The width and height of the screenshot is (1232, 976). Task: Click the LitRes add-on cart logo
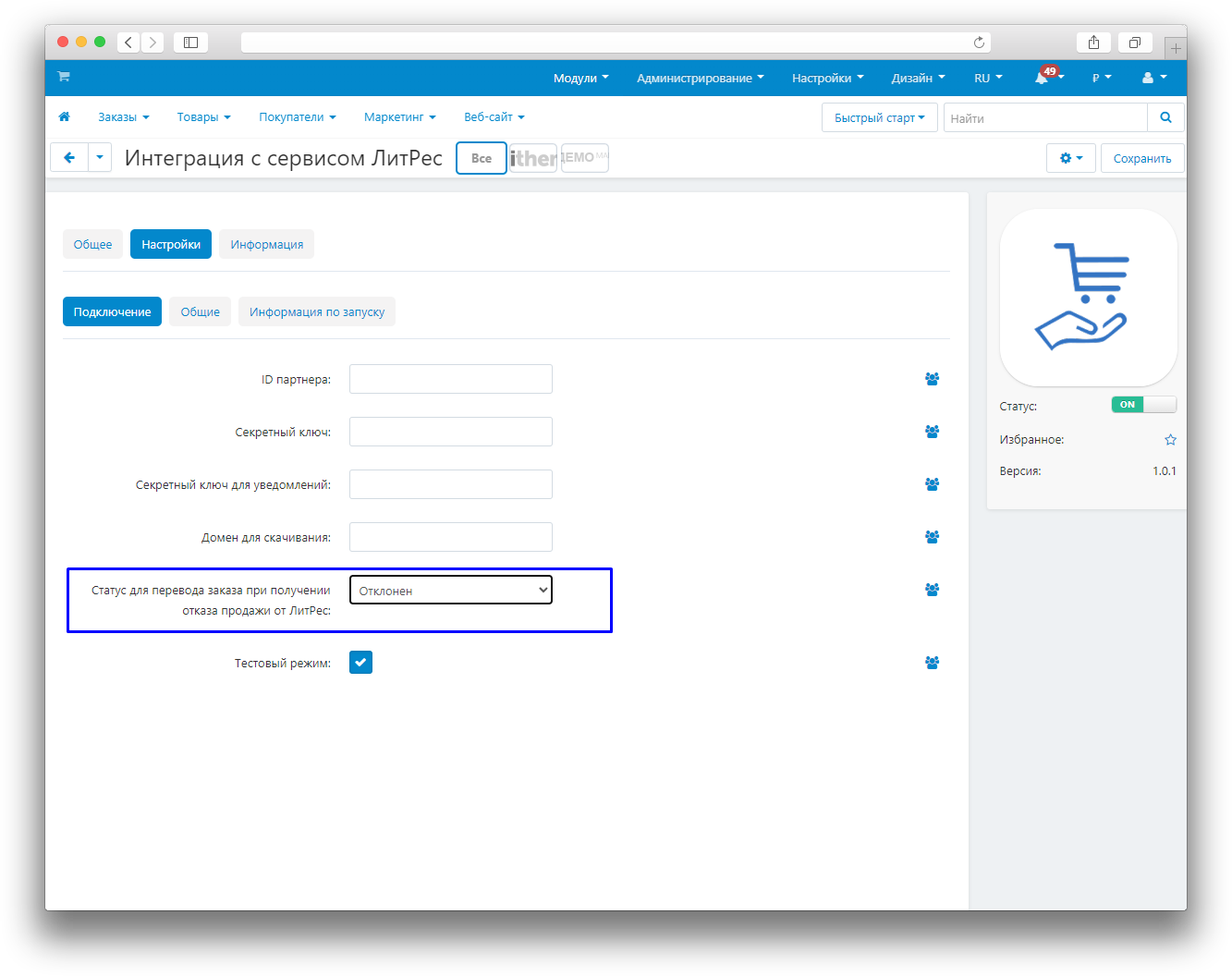[1088, 298]
